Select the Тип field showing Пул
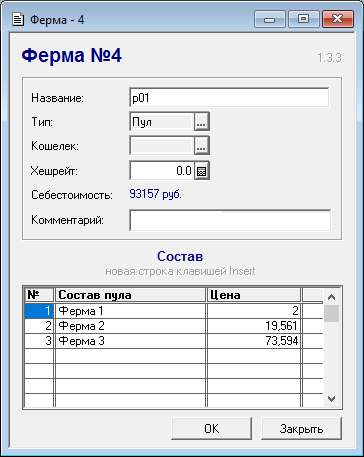364x457 pixels. tap(161, 122)
